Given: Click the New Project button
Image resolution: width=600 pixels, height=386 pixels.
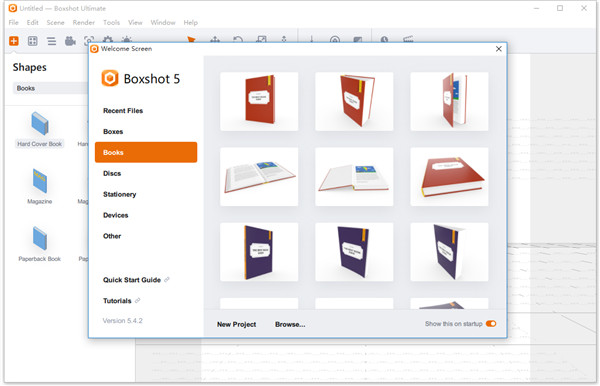Looking at the screenshot, I should [236, 324].
